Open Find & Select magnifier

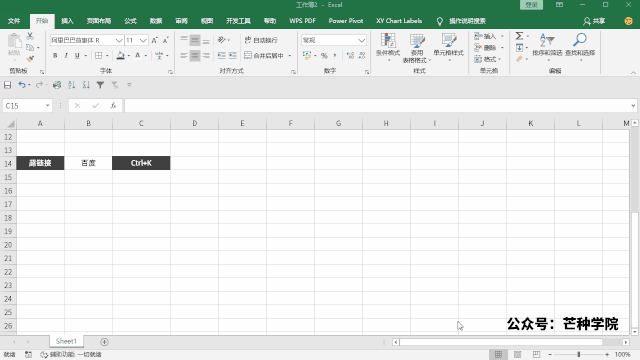pos(580,47)
